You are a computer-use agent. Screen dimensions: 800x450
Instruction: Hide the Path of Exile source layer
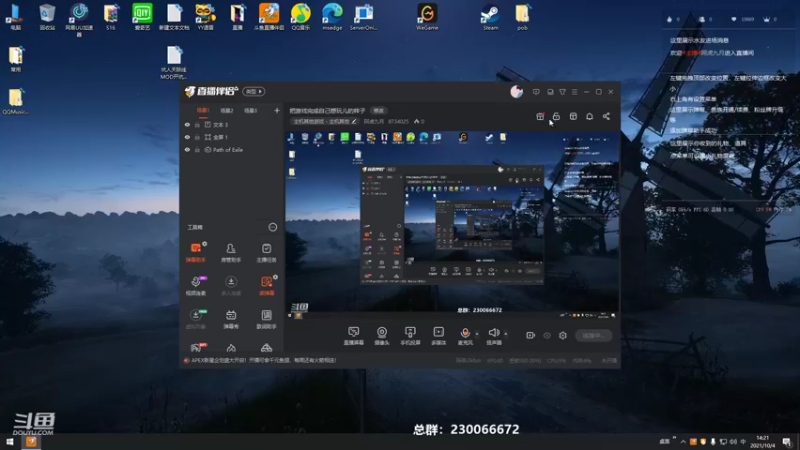187,150
